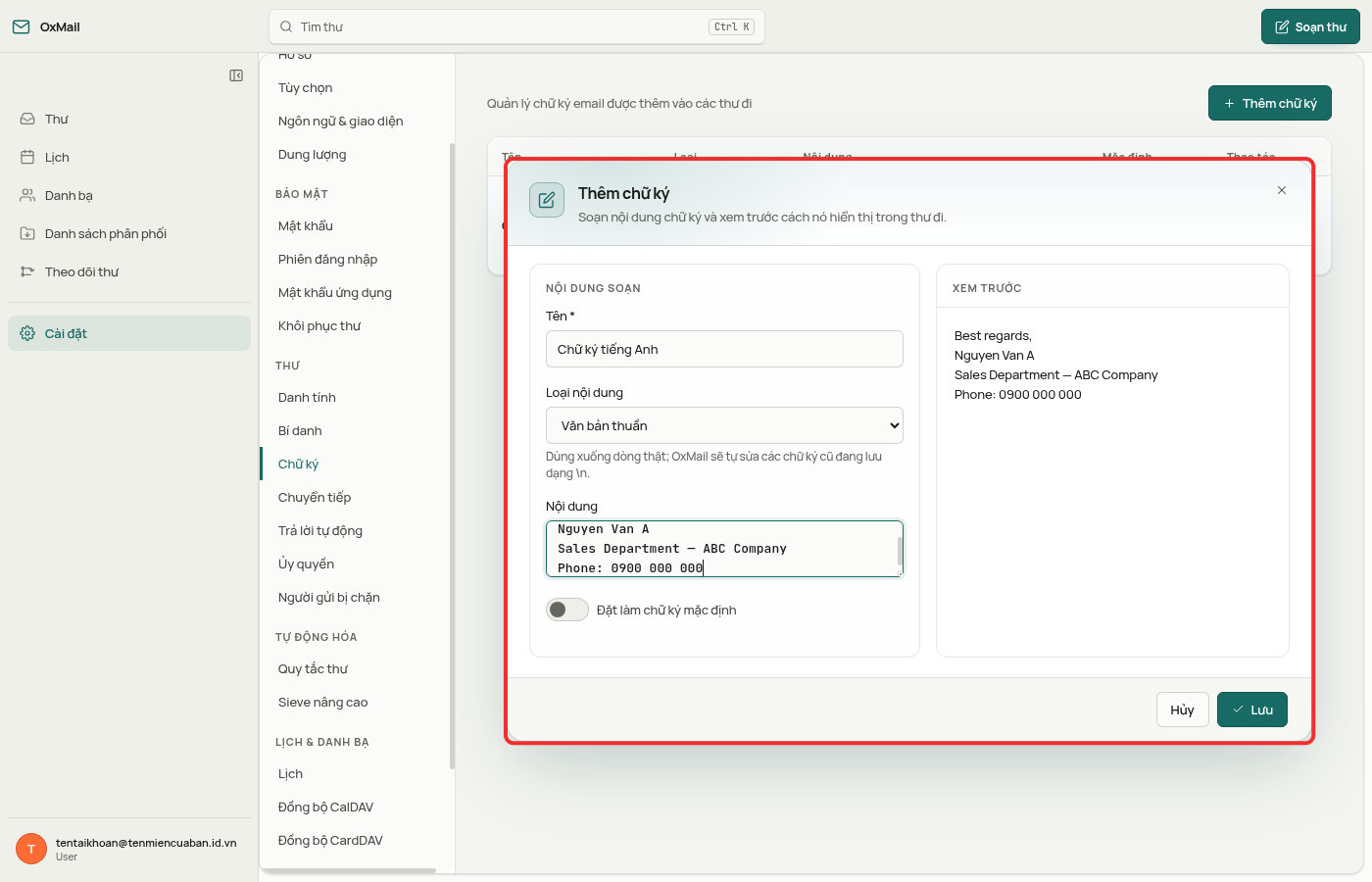The height and width of the screenshot is (882, 1372).
Task: Open Chuyển tiếp settings
Action: [315, 497]
